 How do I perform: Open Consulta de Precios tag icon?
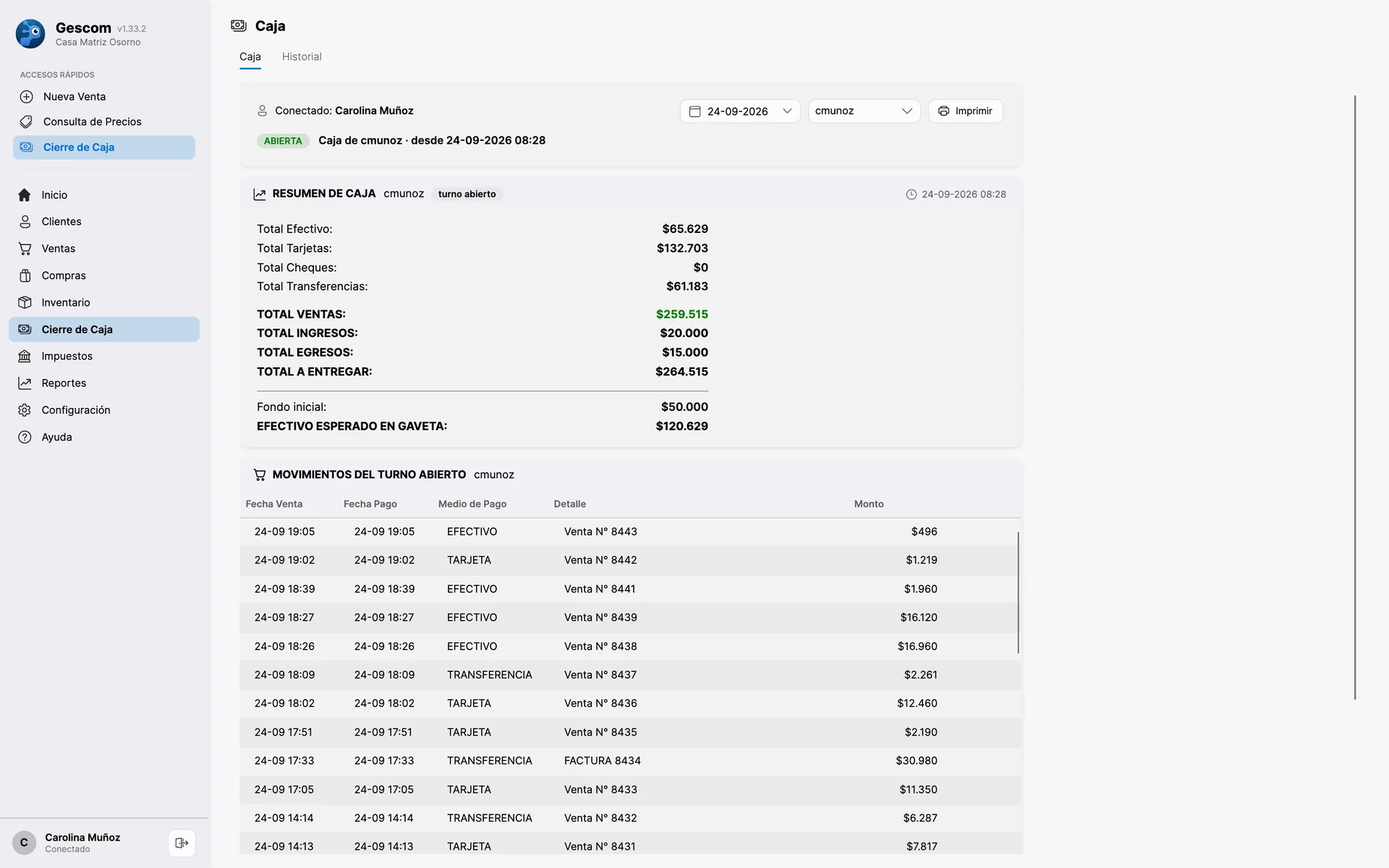[26, 122]
